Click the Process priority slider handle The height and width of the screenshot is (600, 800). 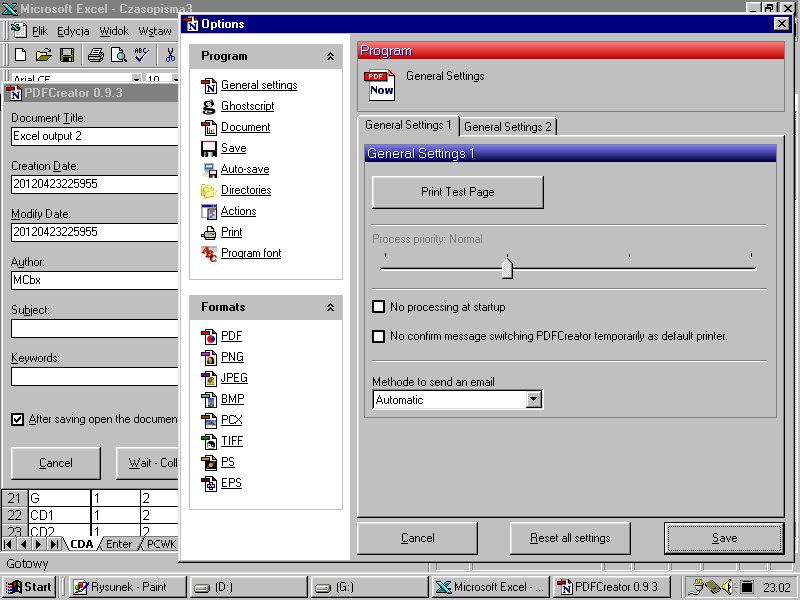(507, 268)
